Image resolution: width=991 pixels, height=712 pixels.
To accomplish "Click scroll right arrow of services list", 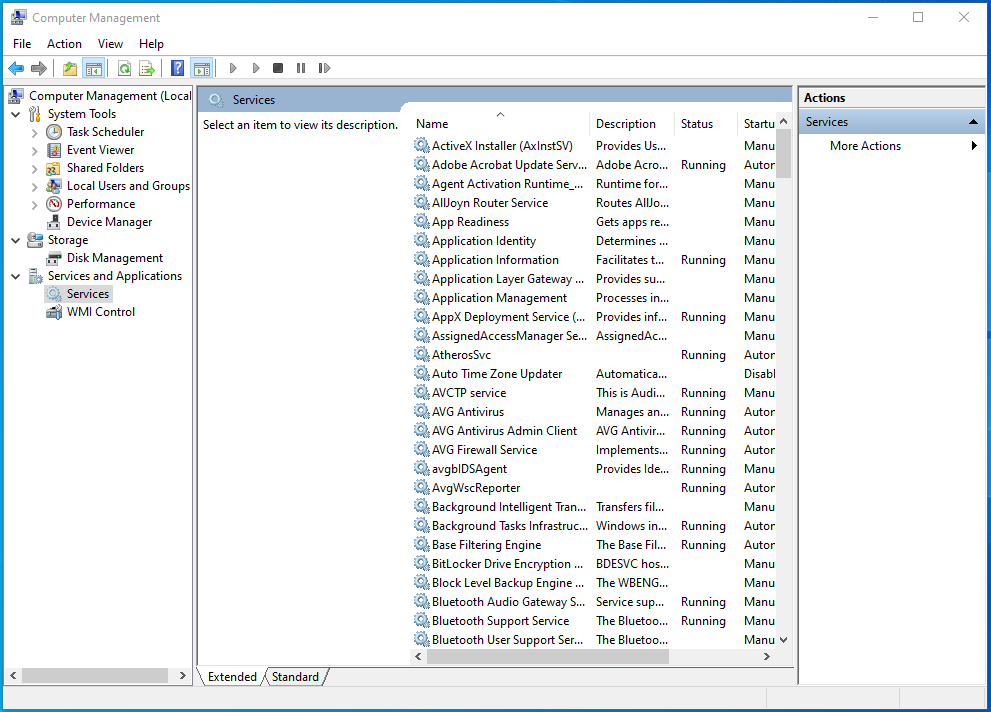I will click(767, 657).
